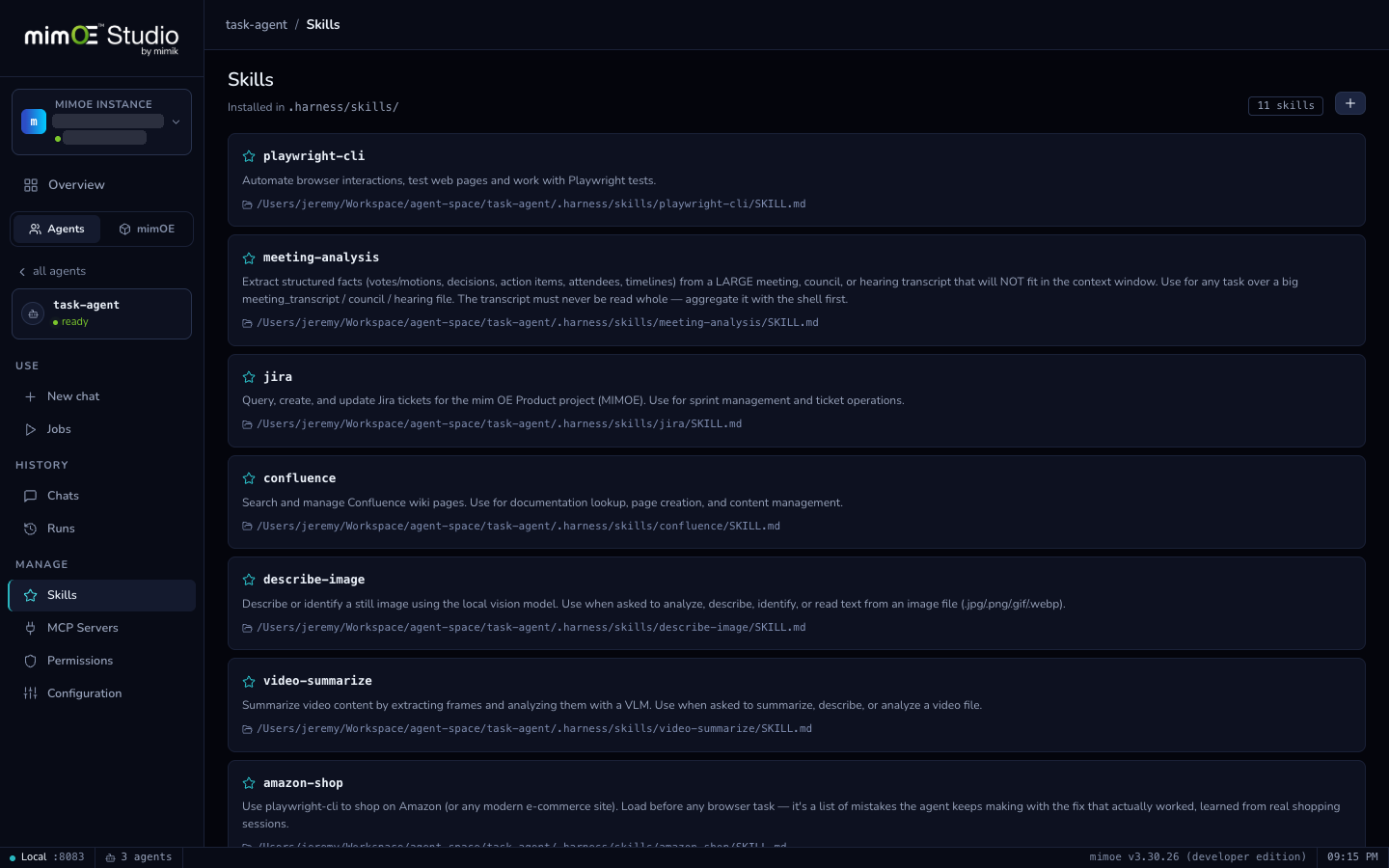Click the video-summarize skill title

click(x=317, y=681)
